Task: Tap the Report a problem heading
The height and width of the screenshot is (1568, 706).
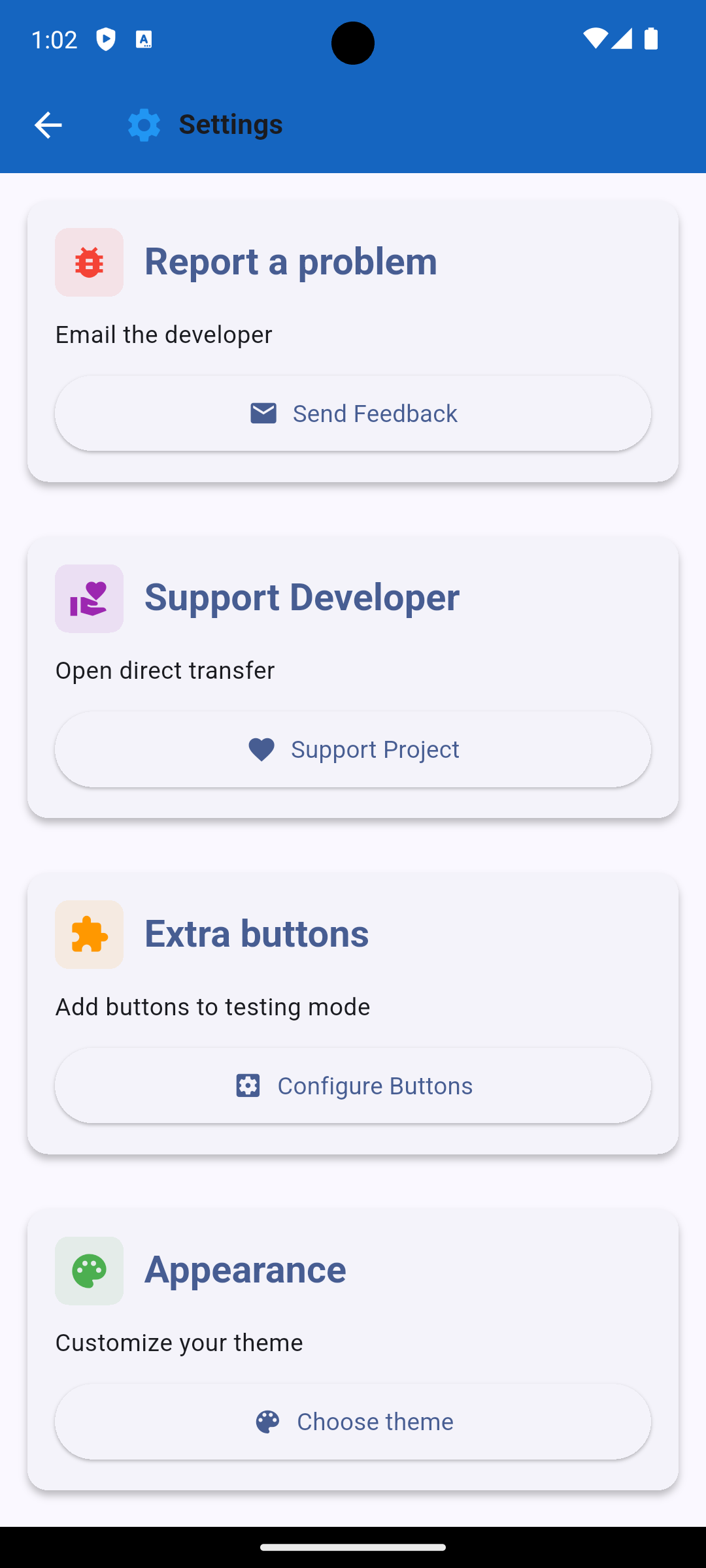Action: point(290,261)
